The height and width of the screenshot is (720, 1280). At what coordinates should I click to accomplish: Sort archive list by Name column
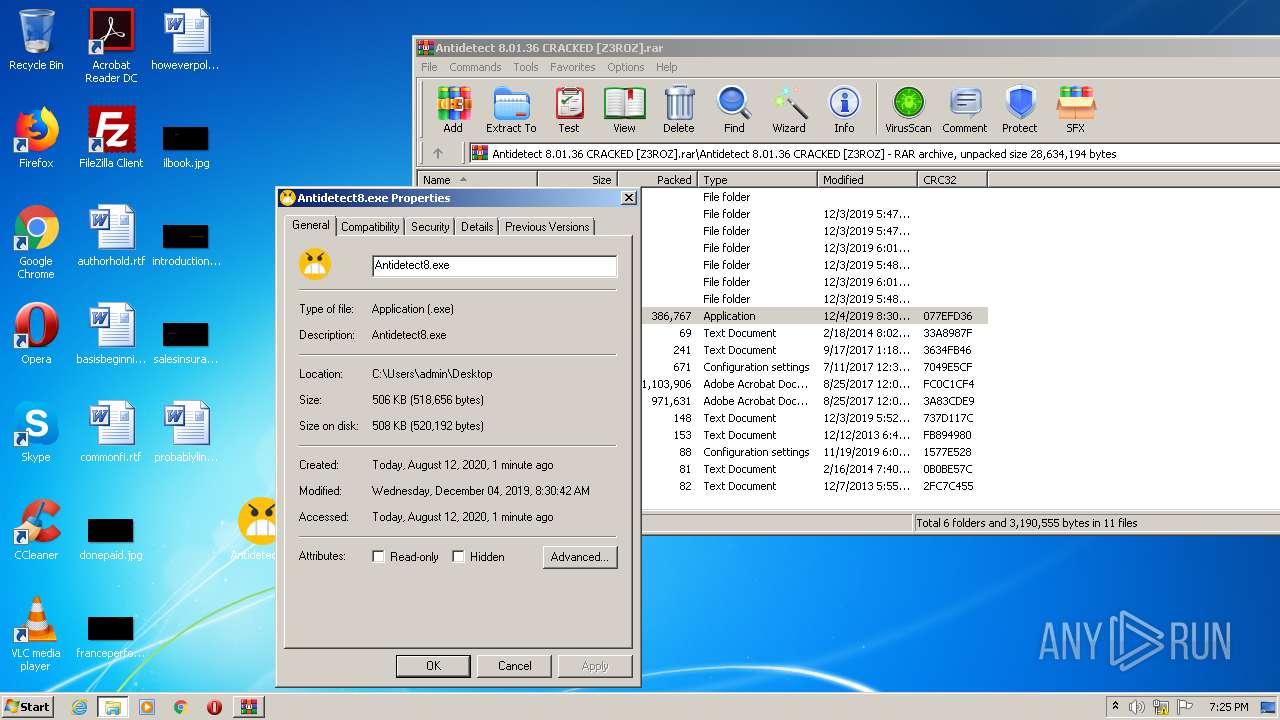click(x=477, y=180)
